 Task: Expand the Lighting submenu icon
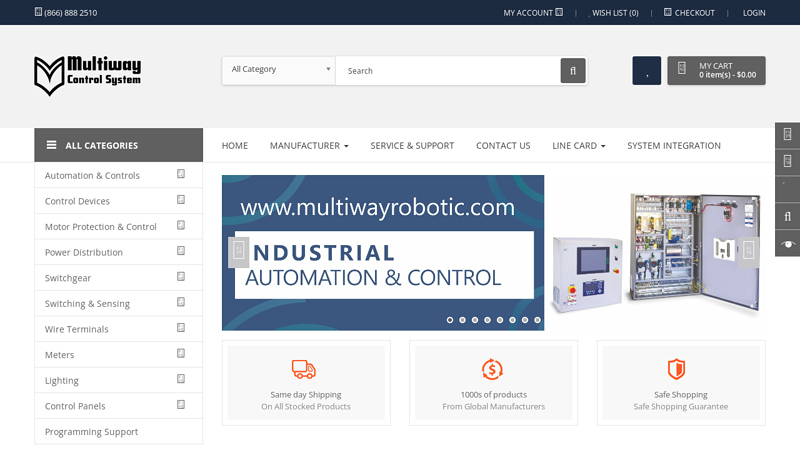(x=181, y=379)
